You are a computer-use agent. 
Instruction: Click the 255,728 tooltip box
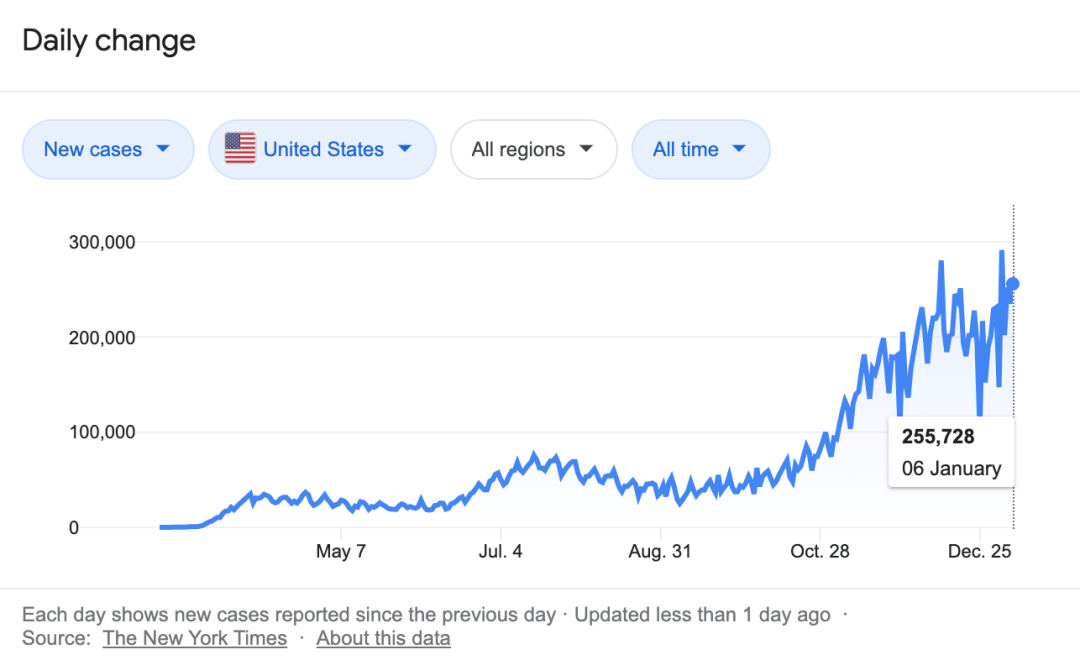point(951,452)
